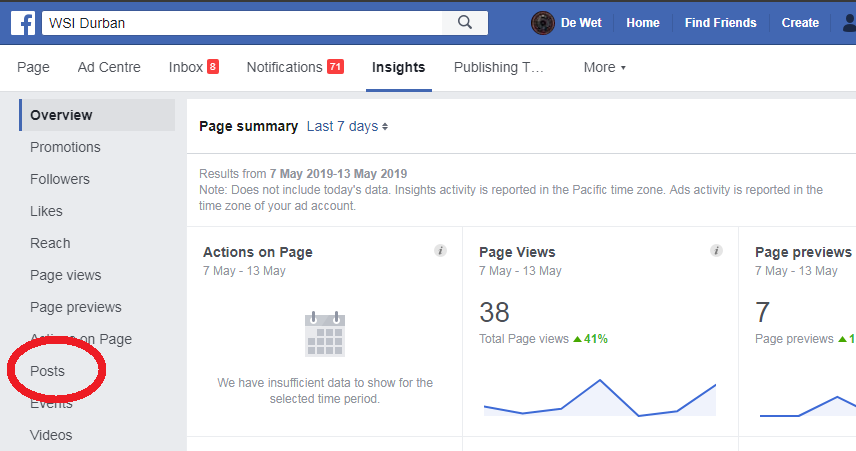
Task: Open the Publishing Tools tab
Action: [x=498, y=67]
